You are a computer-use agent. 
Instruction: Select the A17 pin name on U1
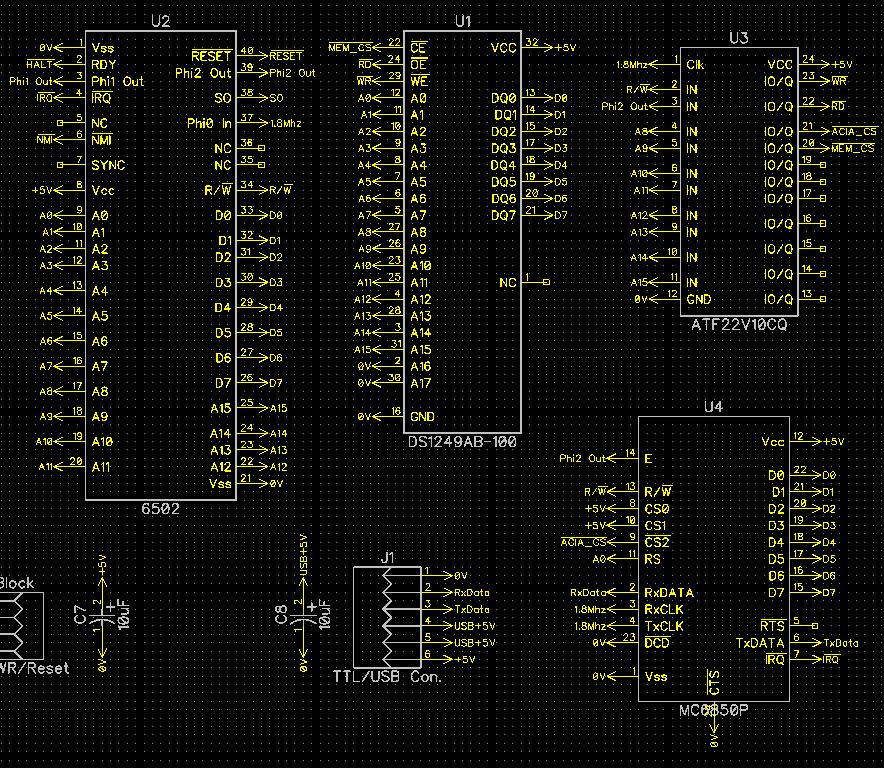421,383
